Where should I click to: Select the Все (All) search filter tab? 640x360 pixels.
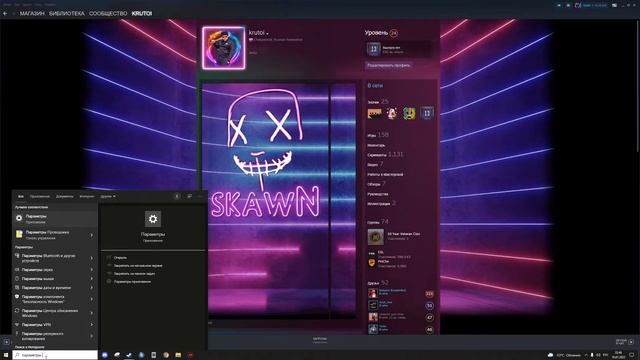coord(20,196)
